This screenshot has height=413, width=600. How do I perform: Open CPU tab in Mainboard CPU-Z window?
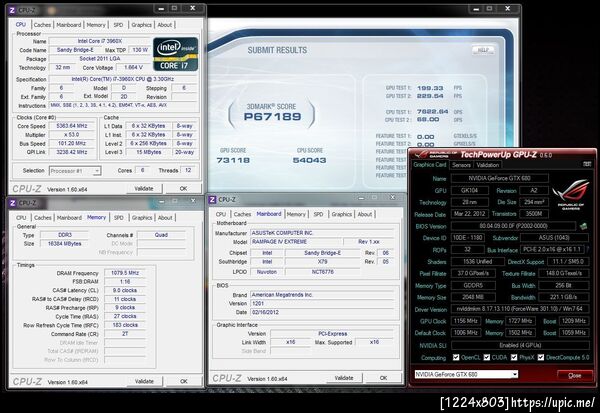[x=221, y=214]
